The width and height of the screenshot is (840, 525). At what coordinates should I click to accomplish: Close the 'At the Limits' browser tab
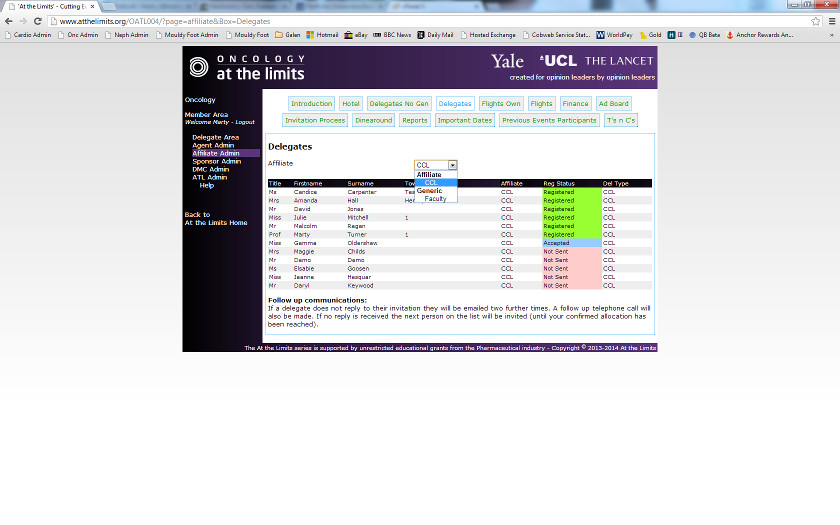(92, 6)
